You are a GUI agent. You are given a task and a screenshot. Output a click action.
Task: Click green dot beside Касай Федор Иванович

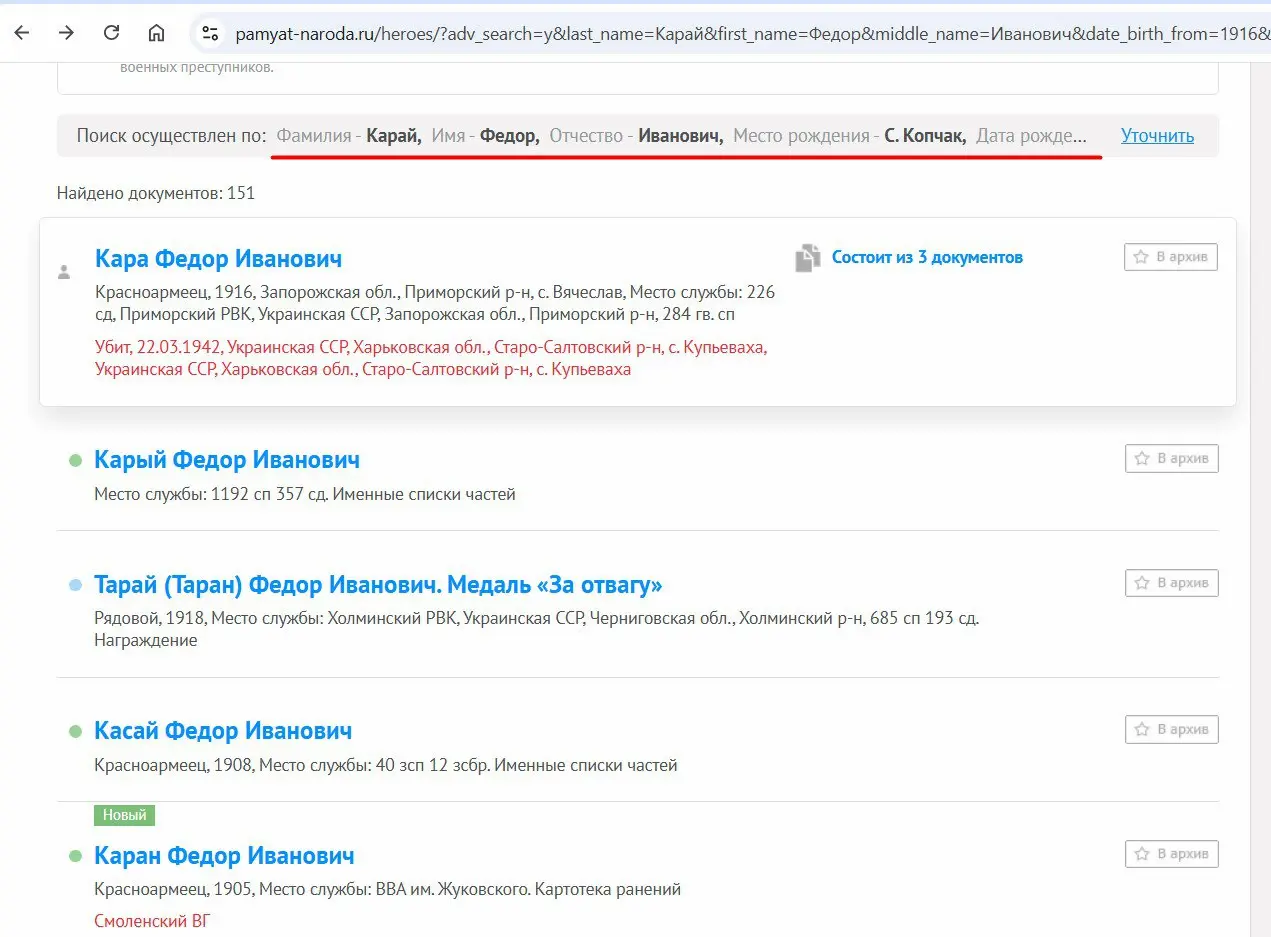click(74, 732)
